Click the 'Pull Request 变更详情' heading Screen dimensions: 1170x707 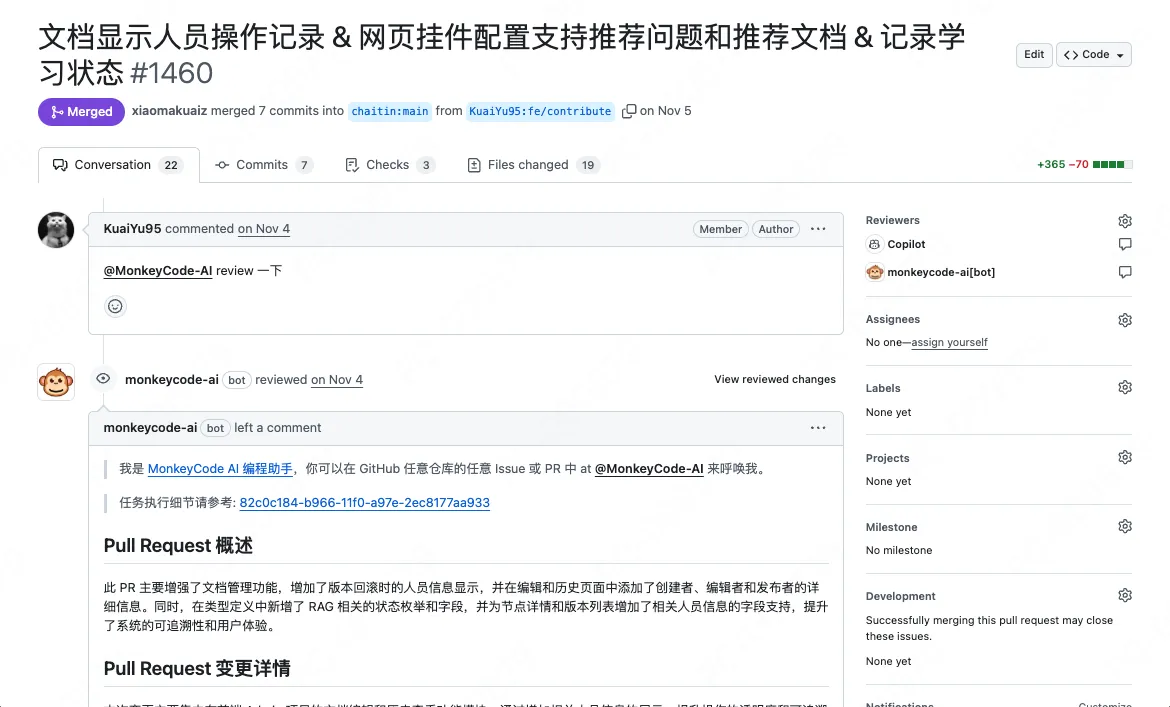pos(197,668)
